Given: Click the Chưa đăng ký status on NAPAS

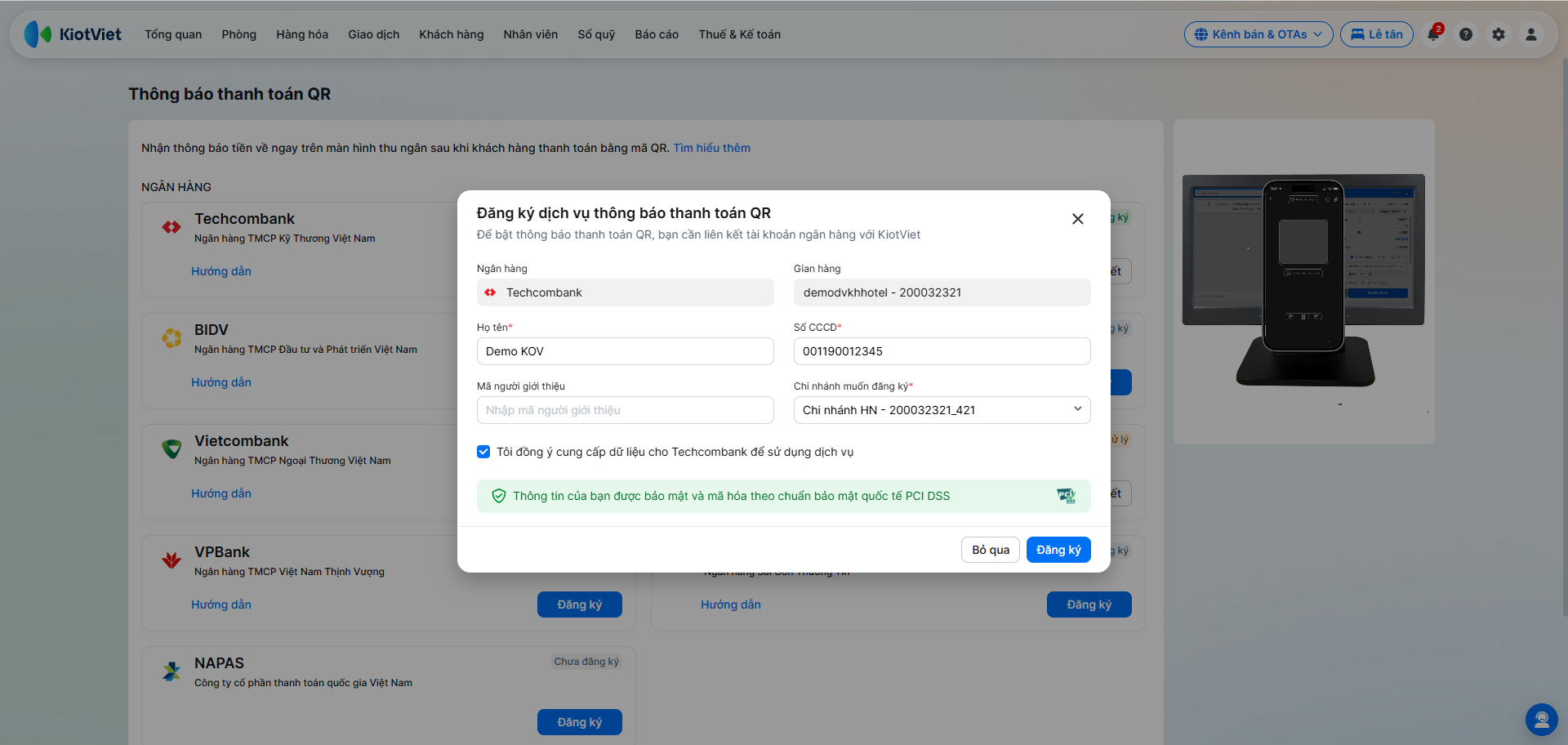Looking at the screenshot, I should 586,662.
